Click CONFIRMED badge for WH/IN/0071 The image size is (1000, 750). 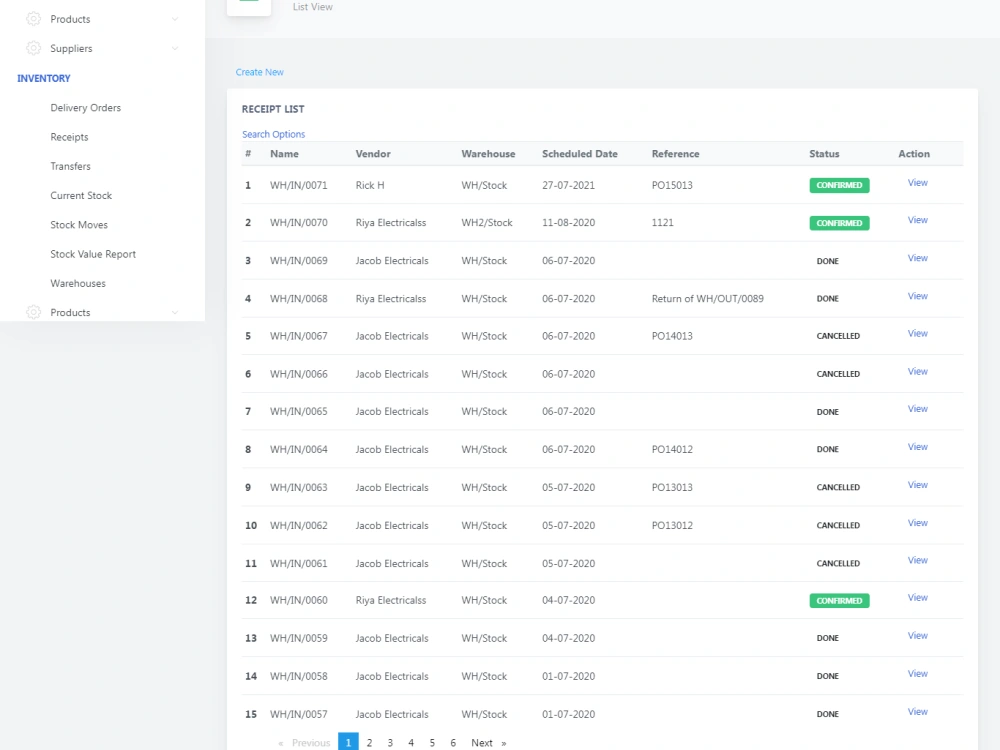pyautogui.click(x=839, y=185)
